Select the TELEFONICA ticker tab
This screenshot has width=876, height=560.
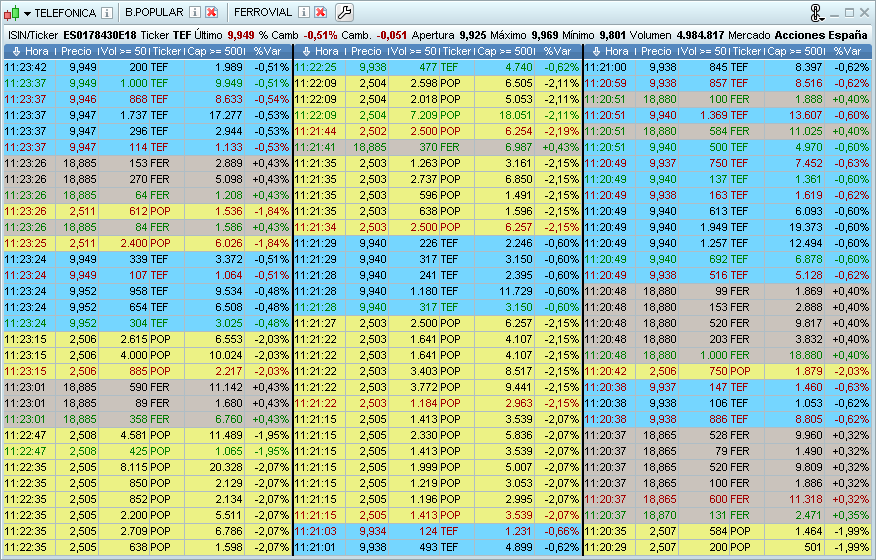65,13
